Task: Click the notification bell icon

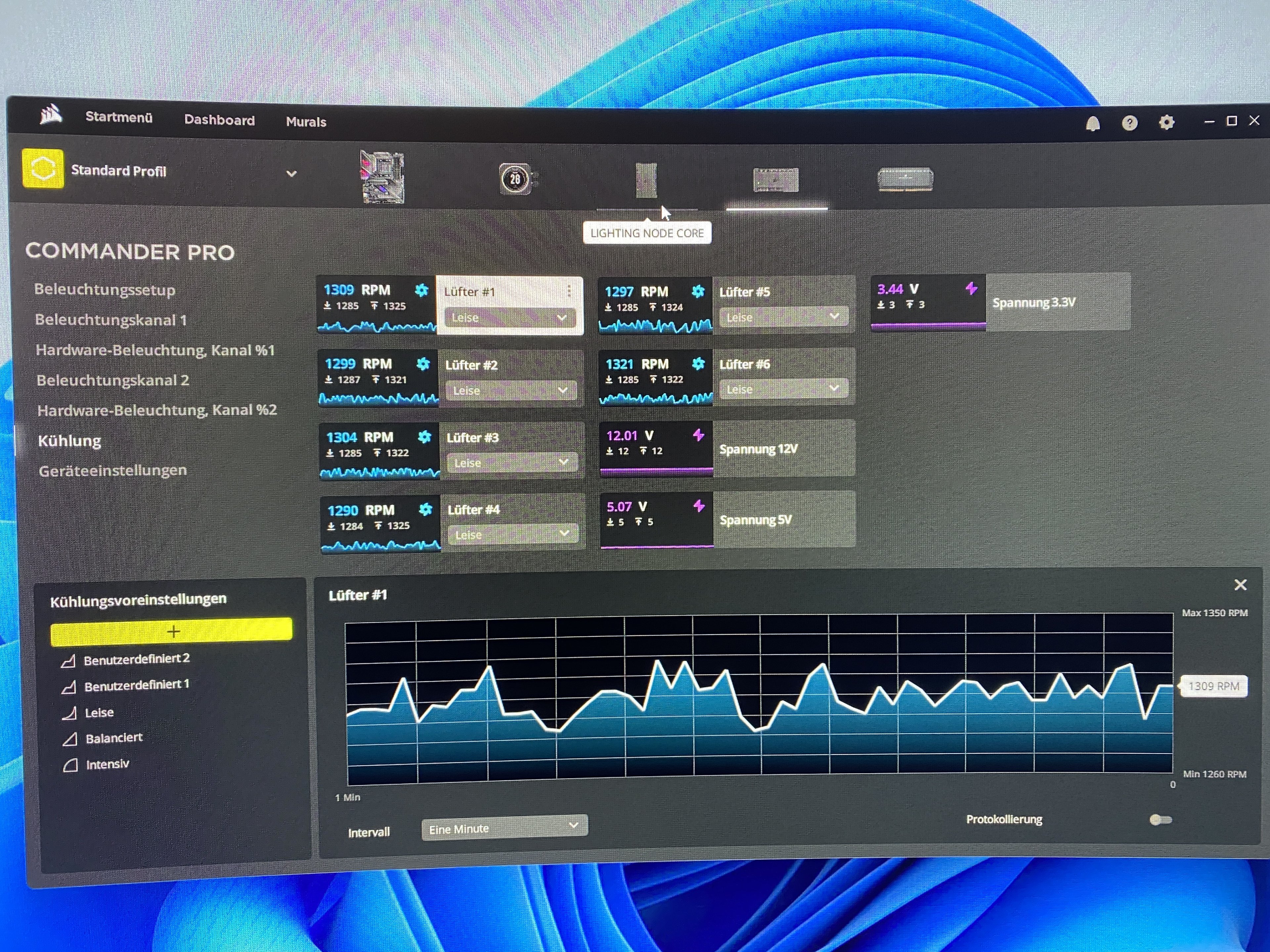Action: (x=1093, y=123)
